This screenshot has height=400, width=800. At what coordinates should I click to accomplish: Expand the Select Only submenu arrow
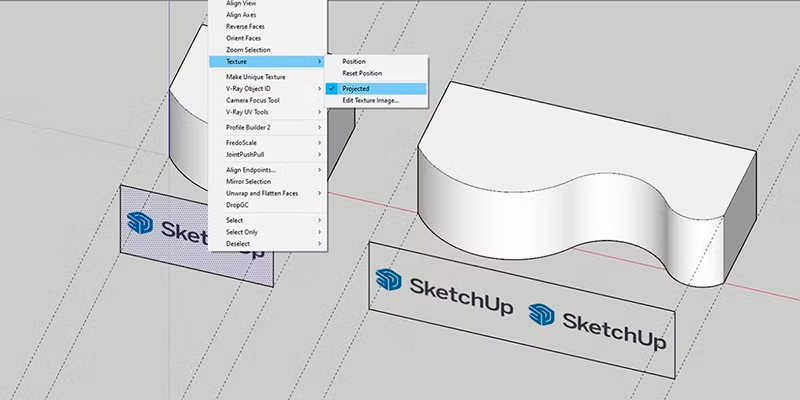[x=319, y=232]
